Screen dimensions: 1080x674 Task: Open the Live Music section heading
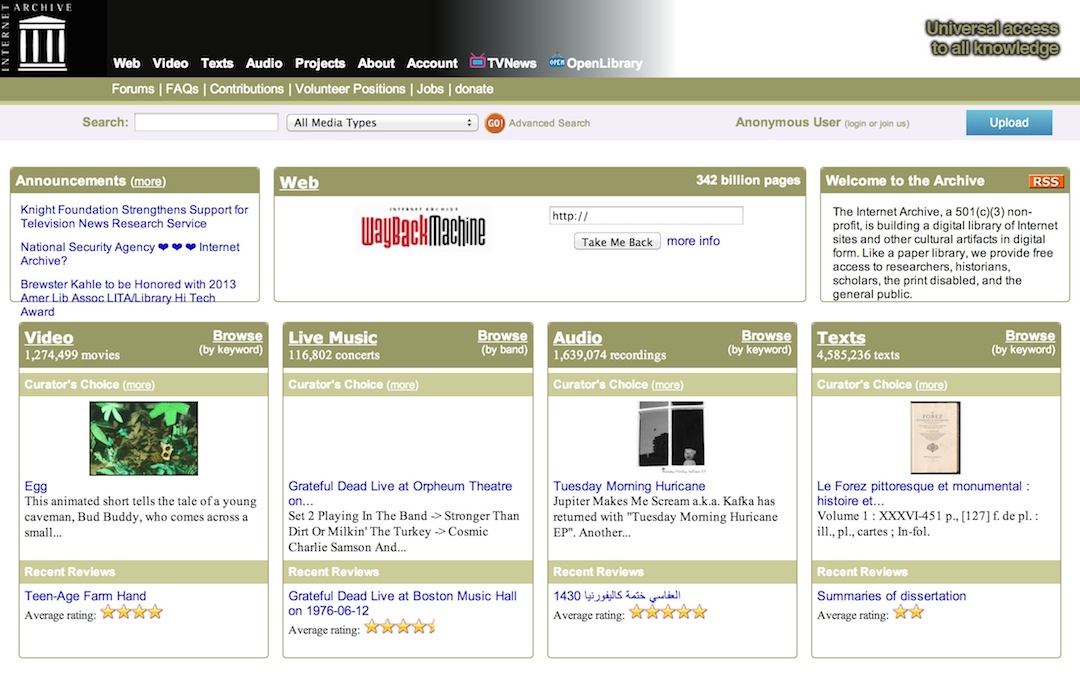click(333, 337)
